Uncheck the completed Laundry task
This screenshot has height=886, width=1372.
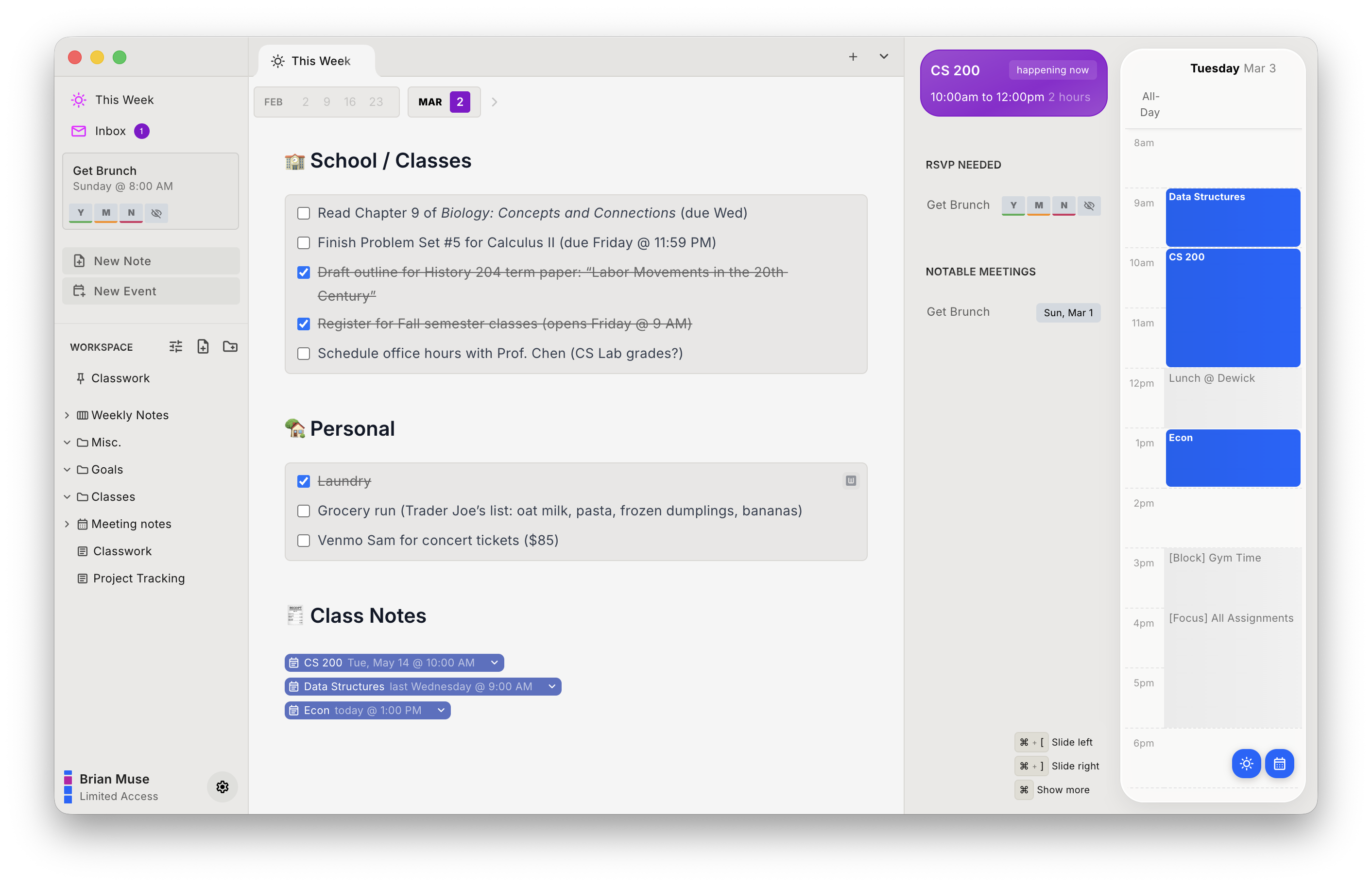304,481
